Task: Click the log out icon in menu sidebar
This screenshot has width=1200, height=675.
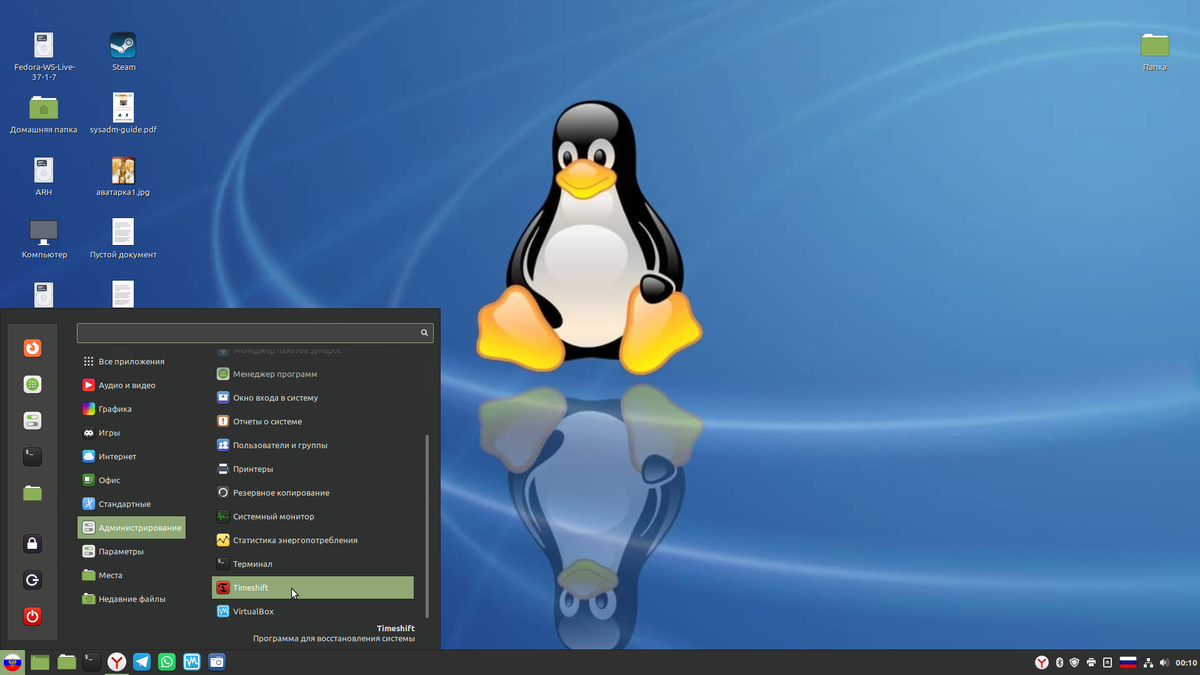Action: (x=33, y=580)
